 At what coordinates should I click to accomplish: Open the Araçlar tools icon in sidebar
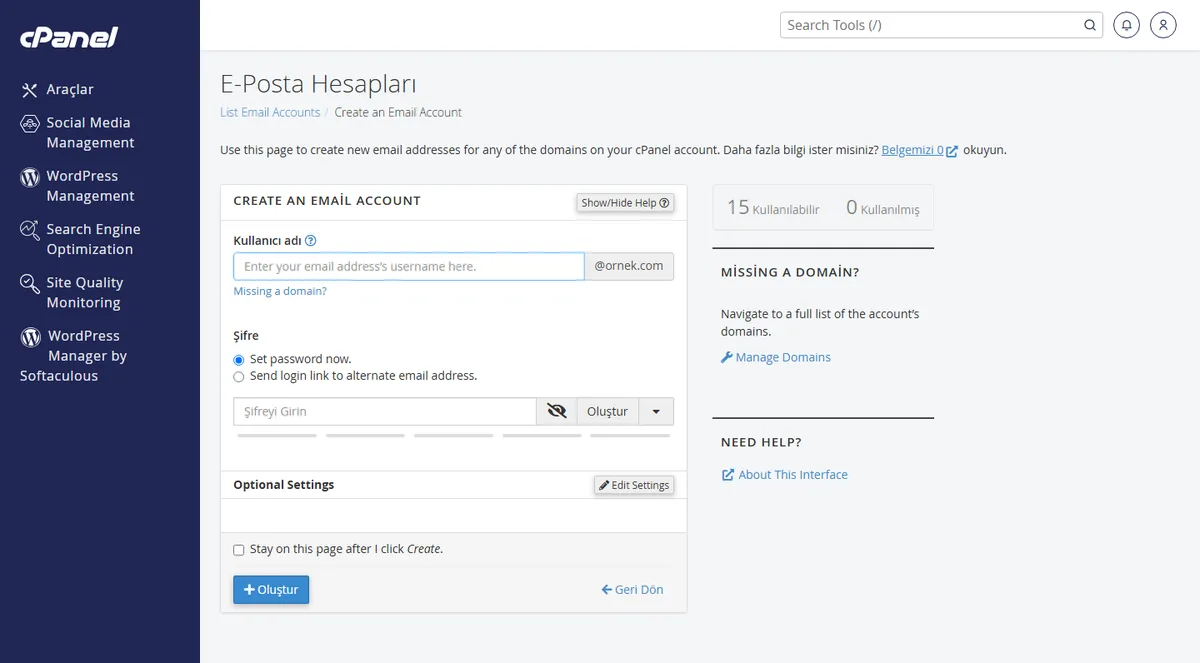[x=29, y=90]
